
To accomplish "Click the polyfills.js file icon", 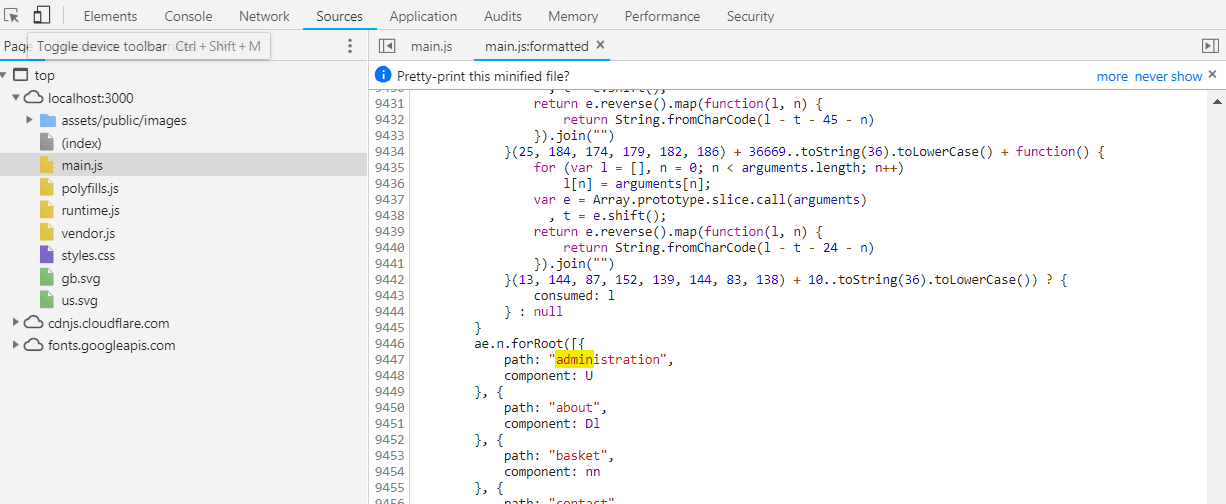I will click(x=47, y=188).
